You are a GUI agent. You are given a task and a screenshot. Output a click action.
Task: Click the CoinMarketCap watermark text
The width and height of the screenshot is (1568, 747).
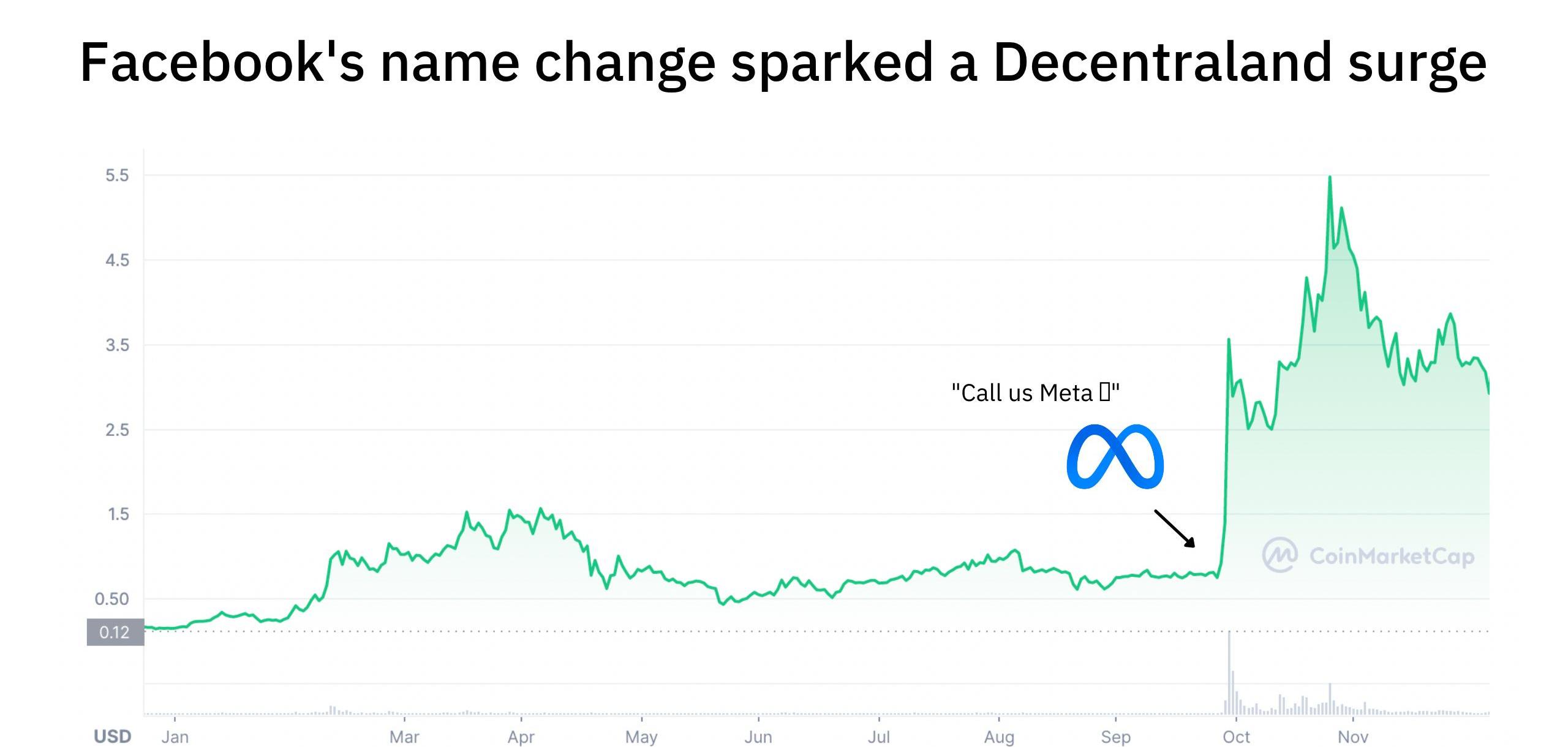(1392, 556)
